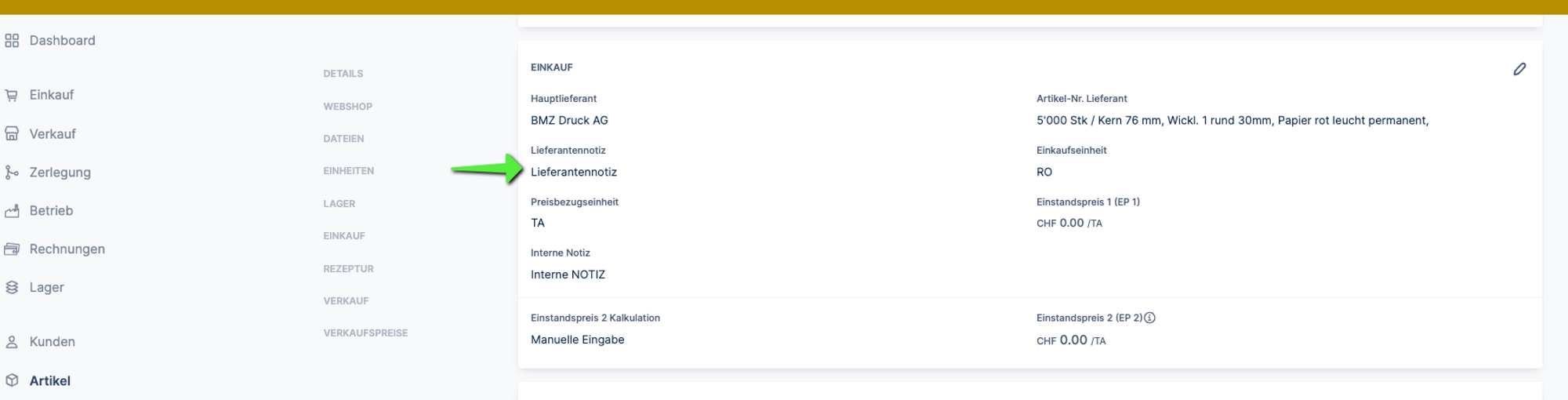The width and height of the screenshot is (1568, 400).
Task: Navigate to the Rezeptur section
Action: [348, 269]
